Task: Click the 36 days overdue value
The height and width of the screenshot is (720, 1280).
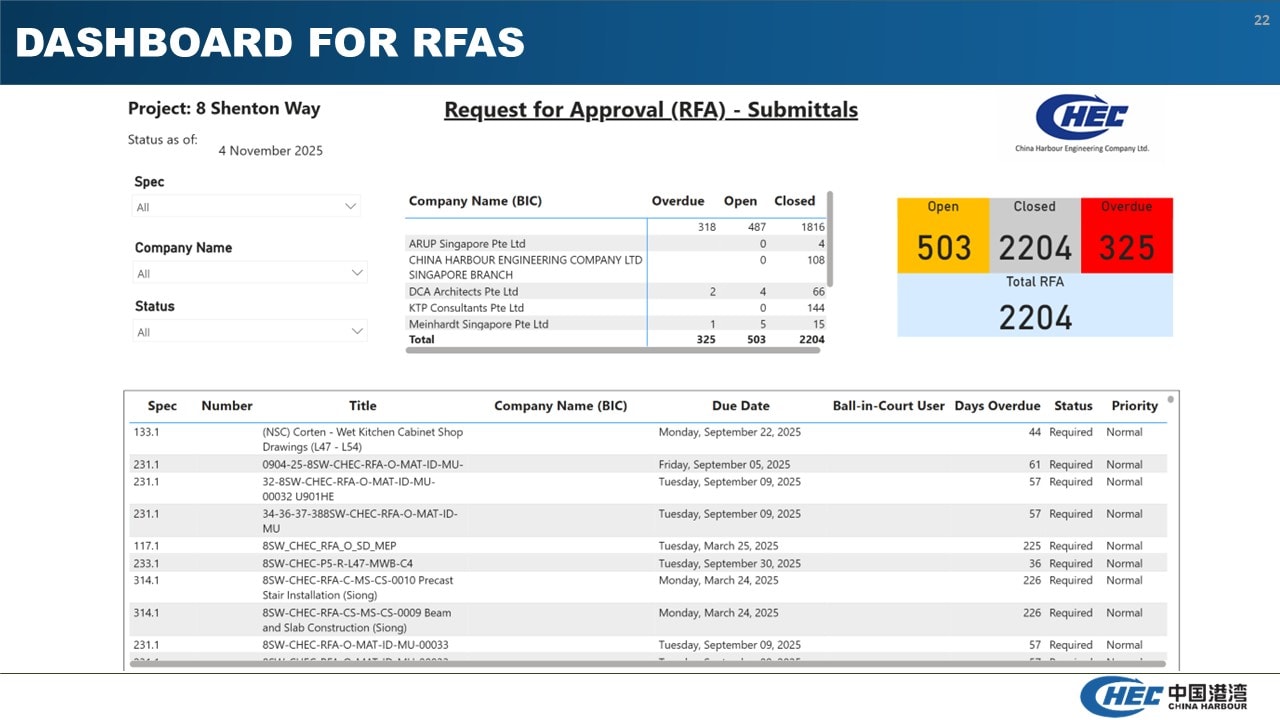Action: (1035, 563)
